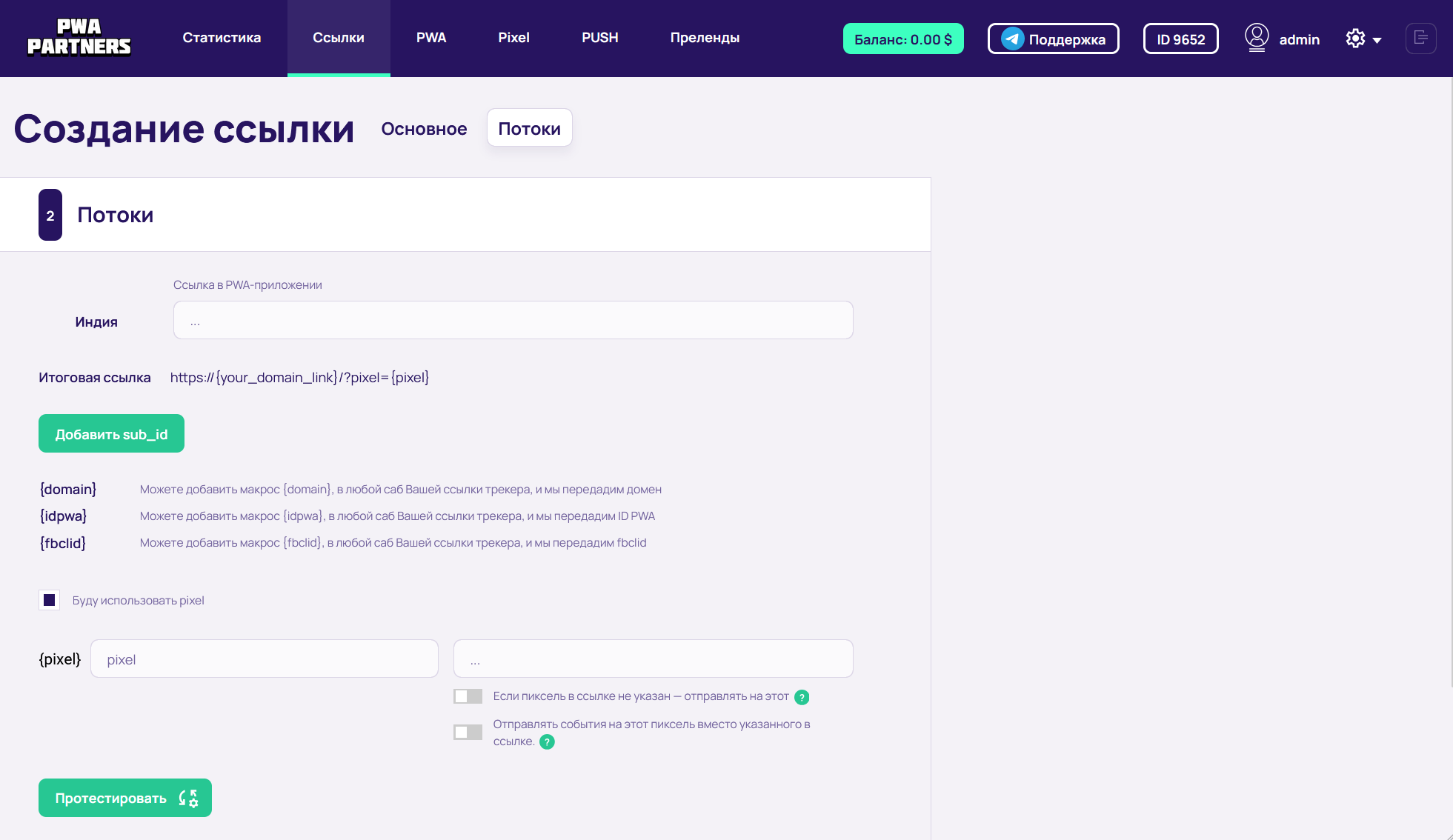Image resolution: width=1453 pixels, height=840 pixels.
Task: Switch to the Потоки tab
Action: point(529,129)
